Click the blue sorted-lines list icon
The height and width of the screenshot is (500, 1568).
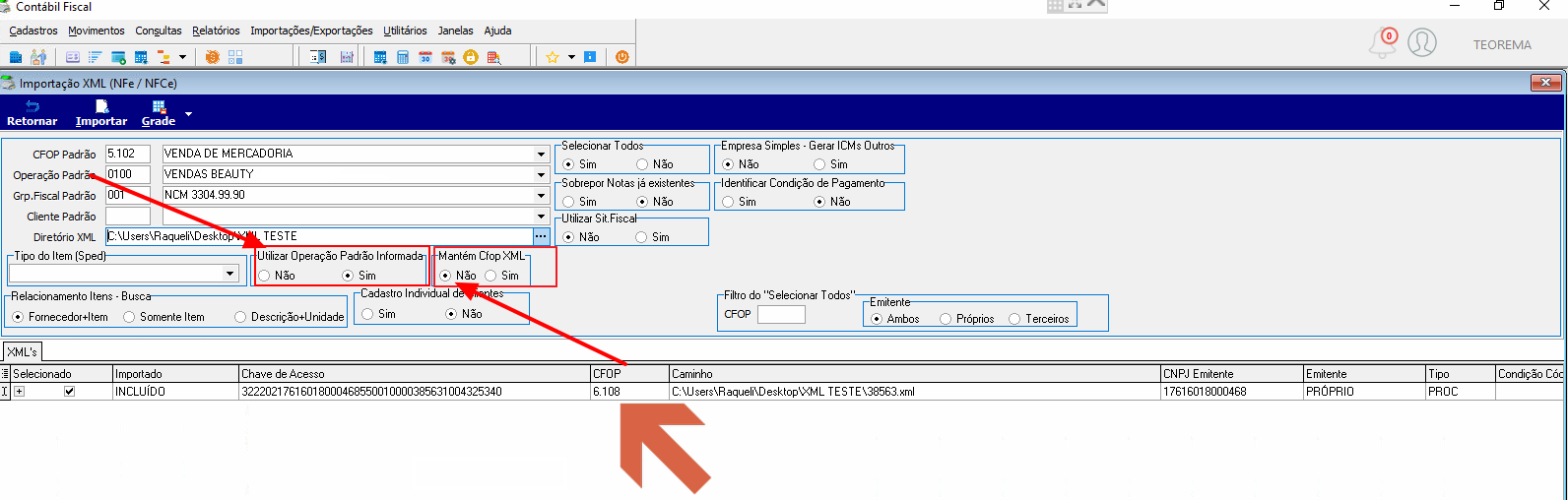(x=96, y=57)
